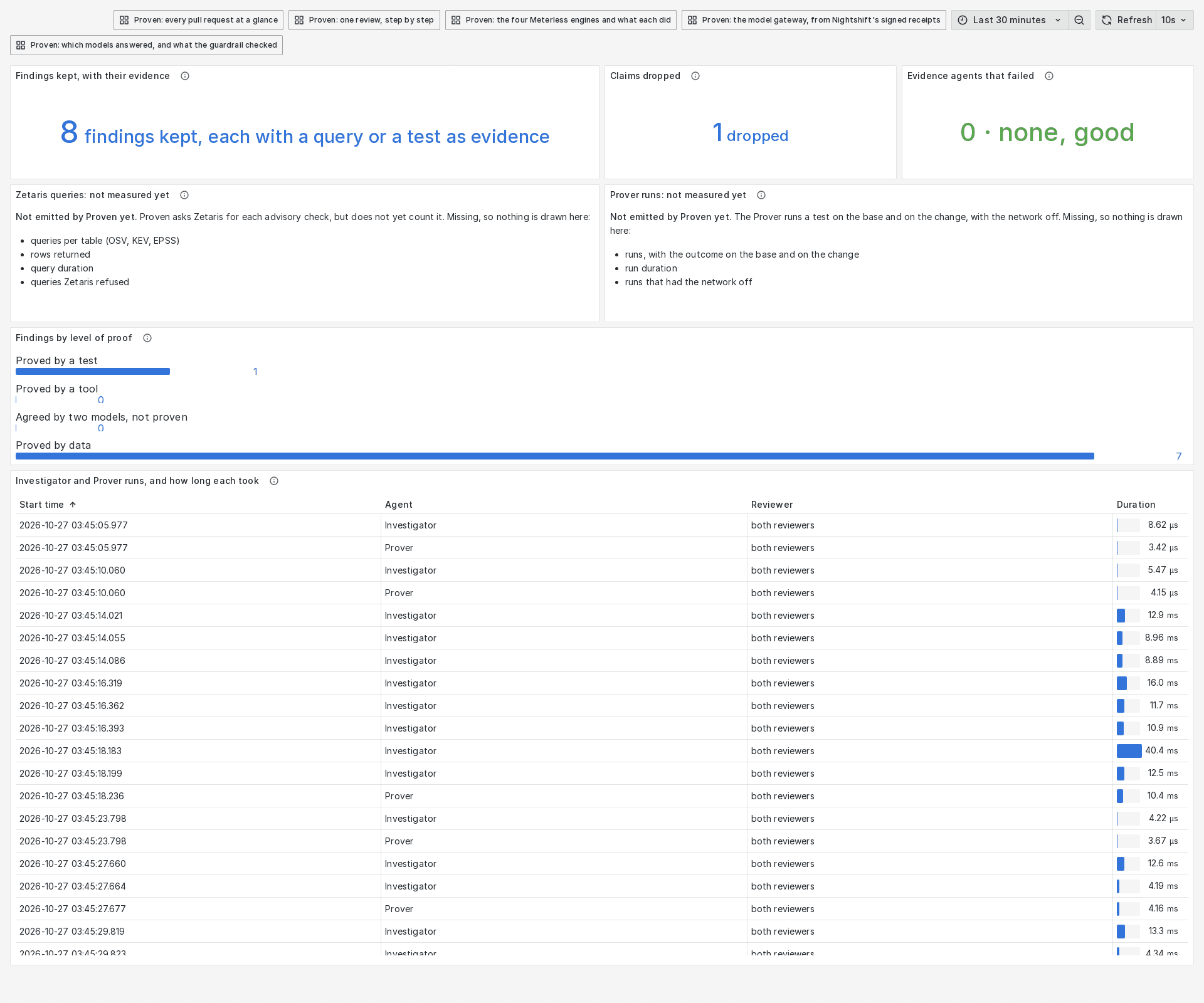Click dashboard grid icon on 'every pull request' link
1204x1003 pixels.
pos(124,20)
